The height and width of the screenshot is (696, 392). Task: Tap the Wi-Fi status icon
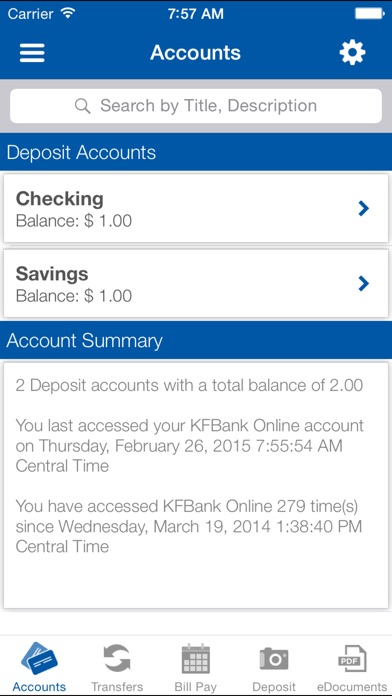[x=68, y=13]
